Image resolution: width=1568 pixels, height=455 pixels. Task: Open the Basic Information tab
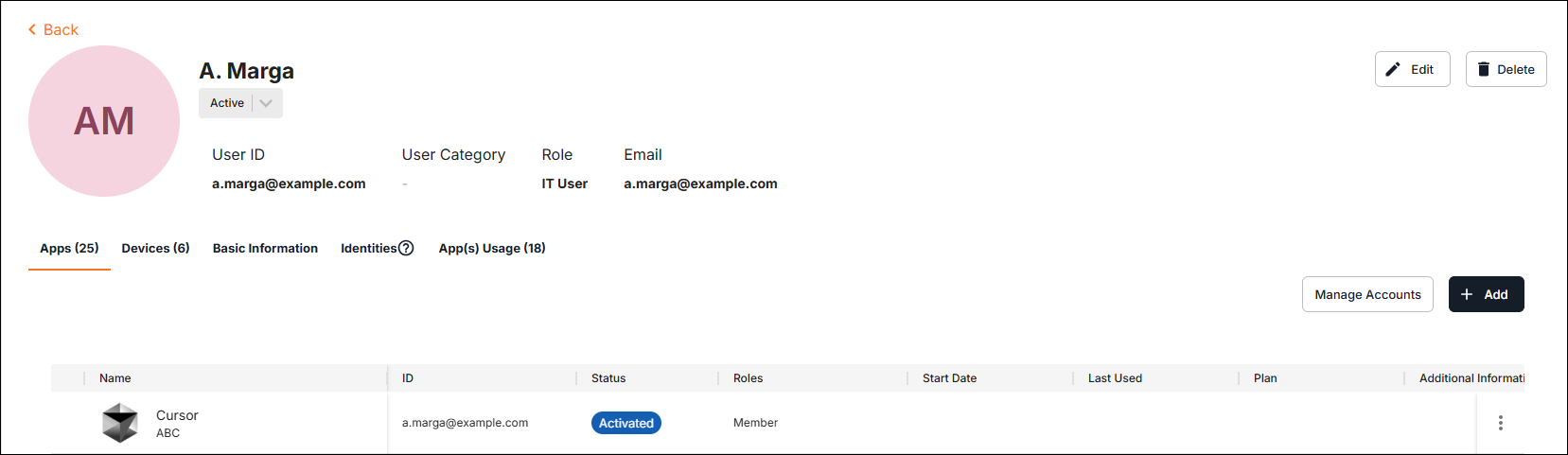coord(265,249)
